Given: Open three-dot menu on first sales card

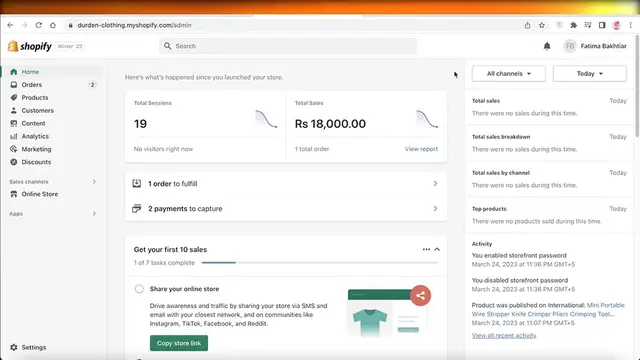Looking at the screenshot, I should coord(426,249).
